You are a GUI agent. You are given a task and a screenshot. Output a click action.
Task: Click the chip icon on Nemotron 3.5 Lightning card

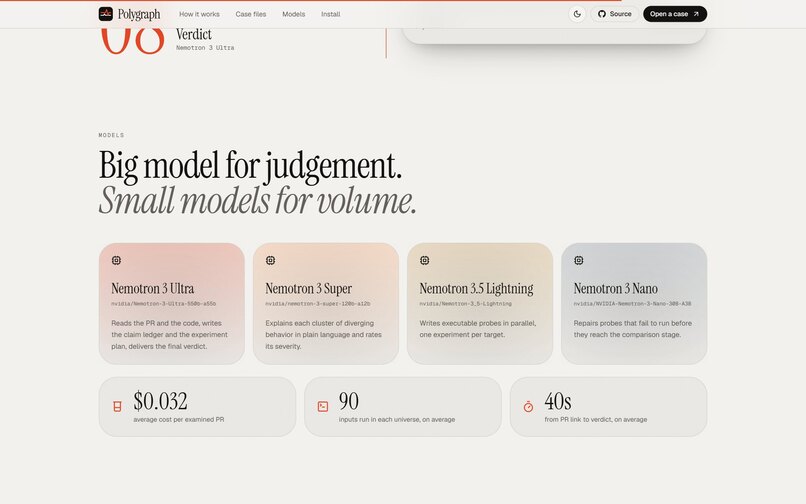425,260
